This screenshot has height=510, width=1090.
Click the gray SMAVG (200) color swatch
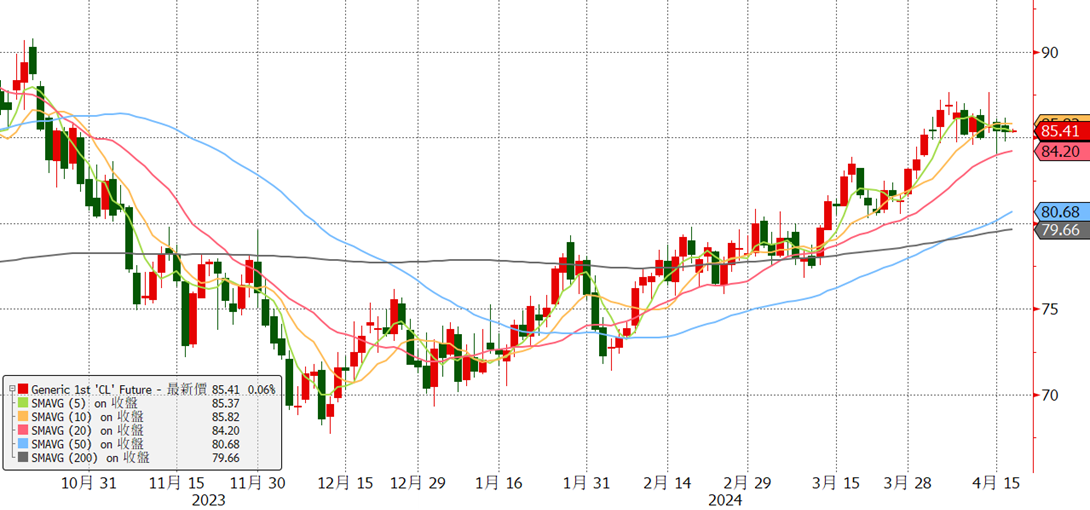(x=24, y=458)
